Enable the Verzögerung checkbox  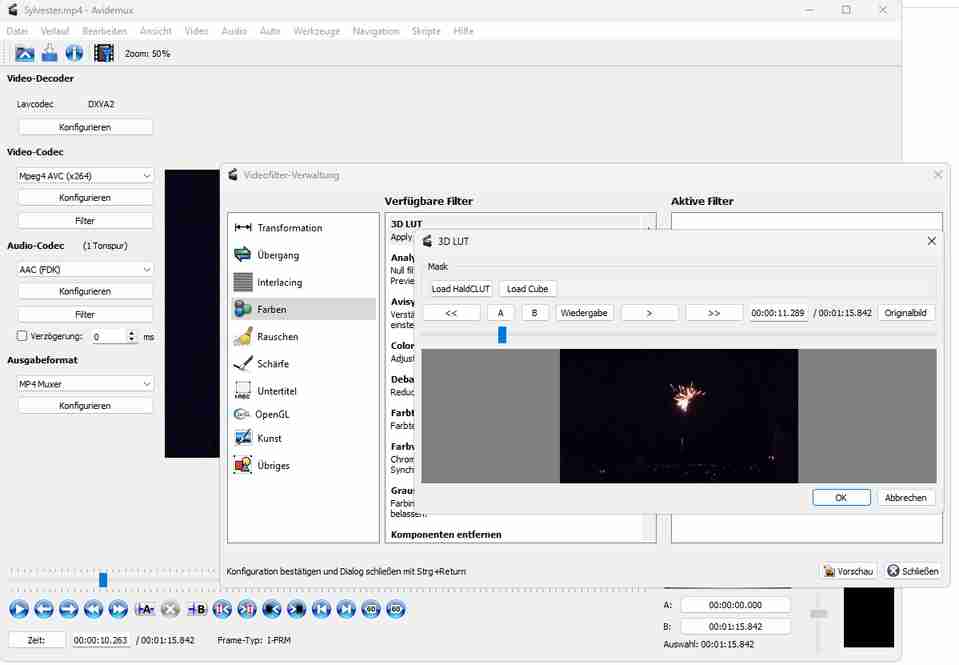click(x=23, y=337)
